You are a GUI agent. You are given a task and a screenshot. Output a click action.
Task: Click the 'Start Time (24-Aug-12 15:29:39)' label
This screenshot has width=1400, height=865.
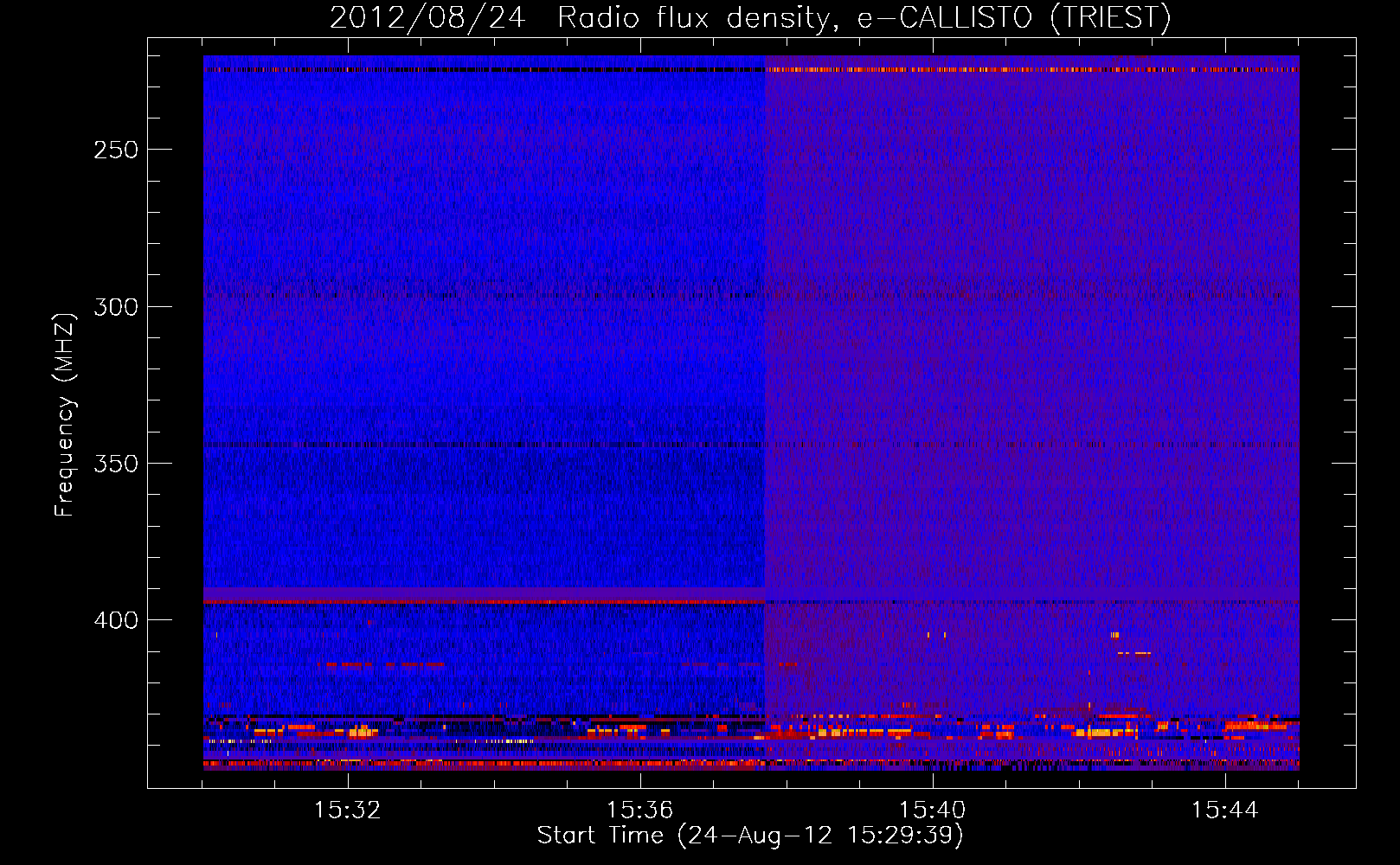750,836
